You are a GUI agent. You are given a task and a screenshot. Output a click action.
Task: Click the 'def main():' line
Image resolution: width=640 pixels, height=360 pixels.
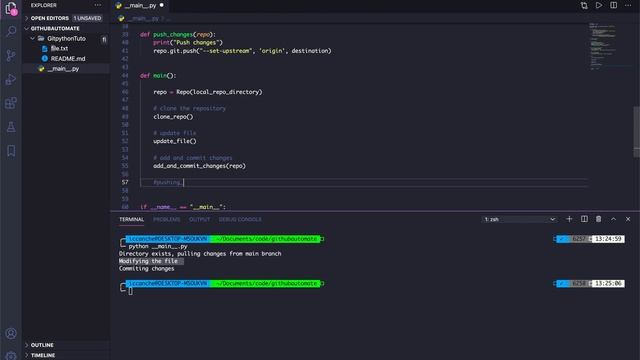pyautogui.click(x=158, y=76)
